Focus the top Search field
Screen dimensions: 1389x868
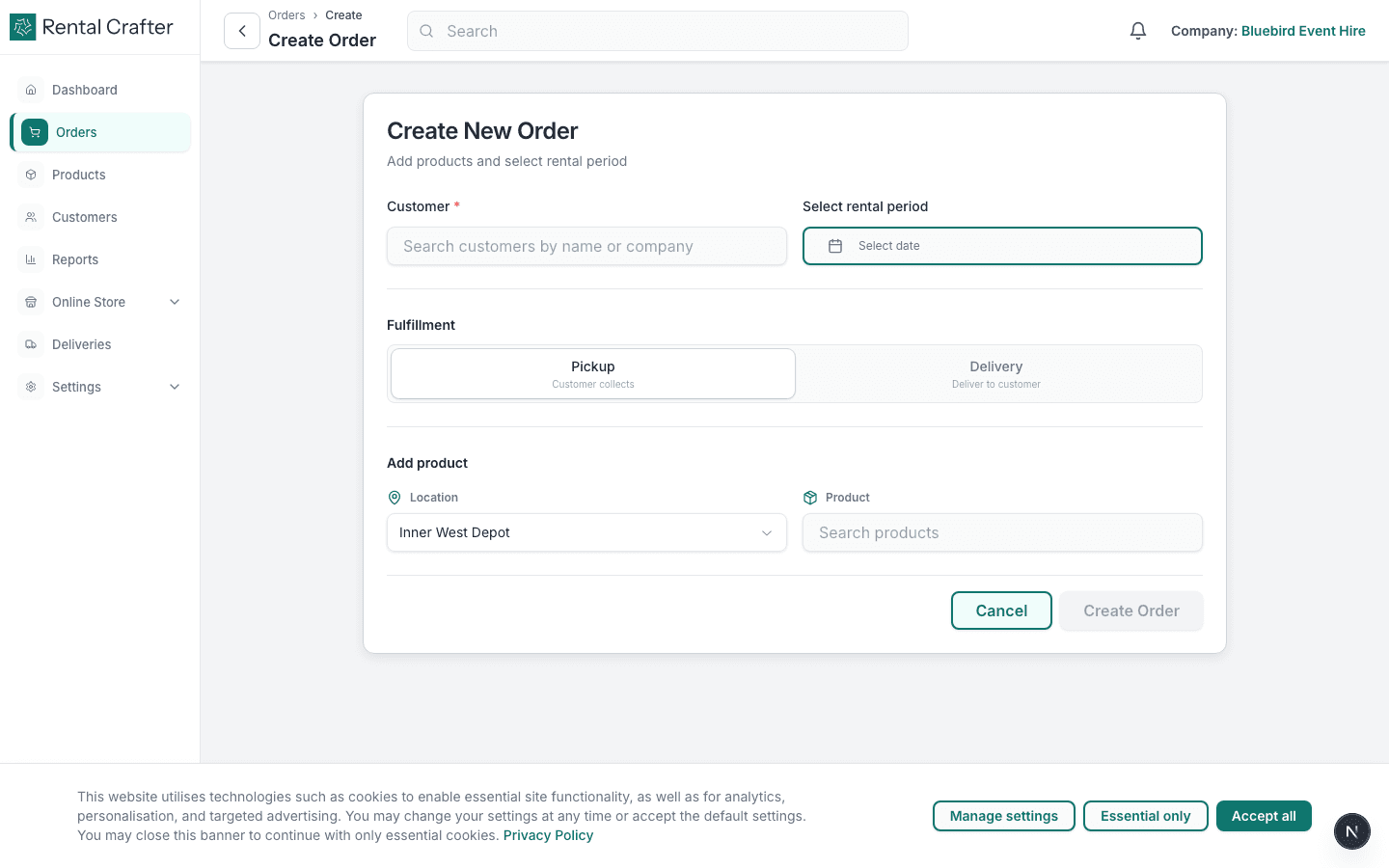[658, 31]
